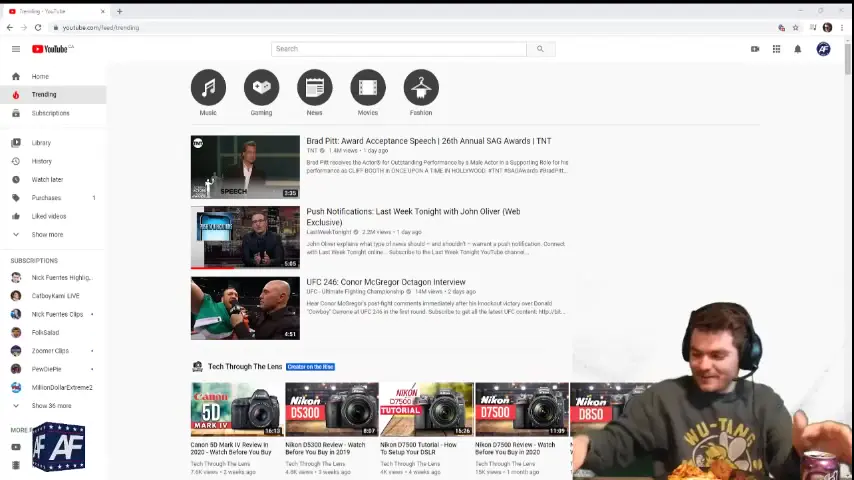Open the notifications bell
The width and height of the screenshot is (854, 480).
[x=797, y=49]
